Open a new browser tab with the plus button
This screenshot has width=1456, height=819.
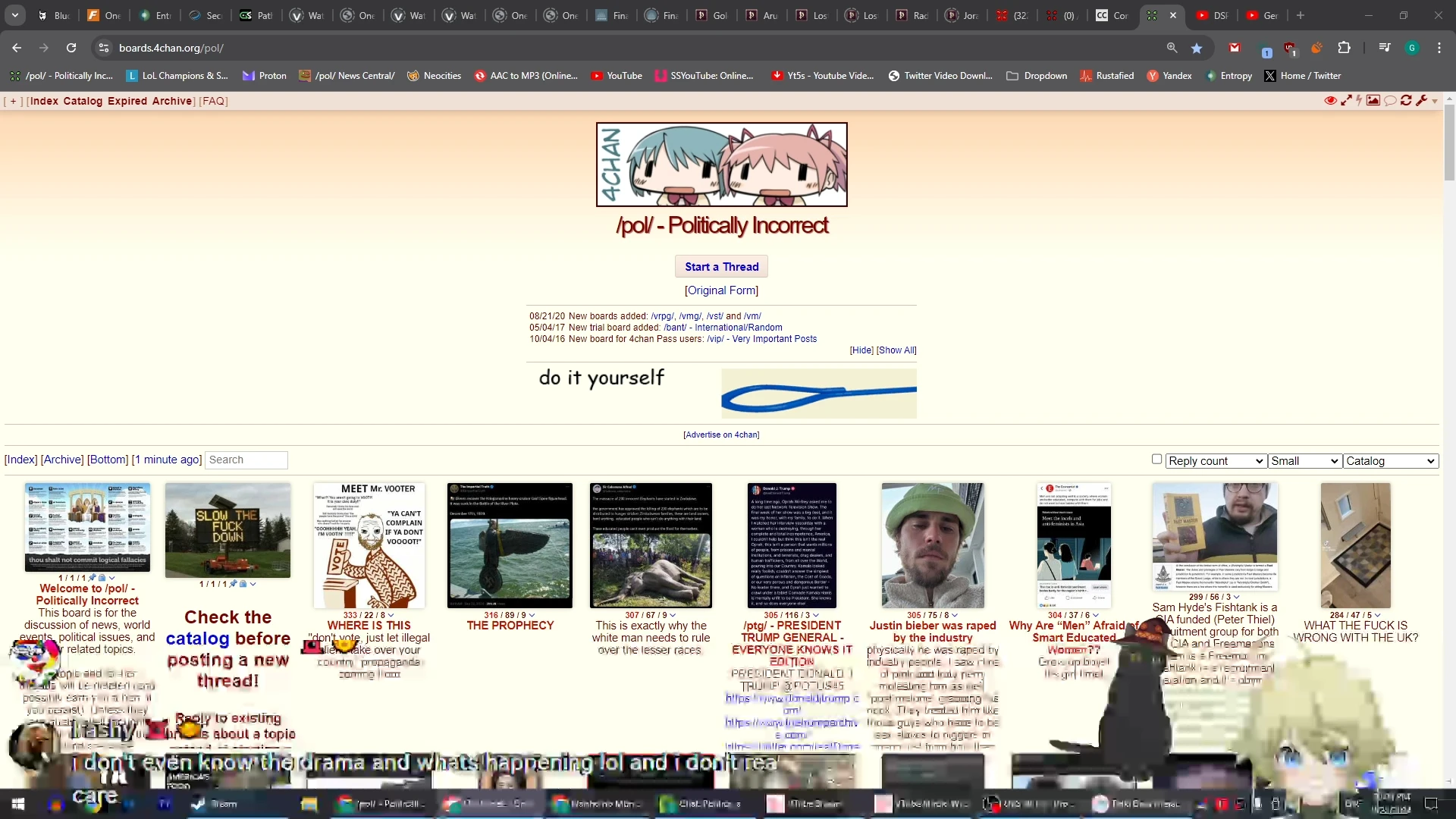1301,15
